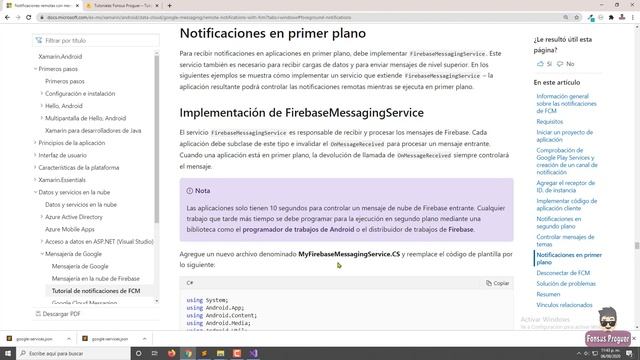Jump to Desconectar de FCM section

coord(563,273)
